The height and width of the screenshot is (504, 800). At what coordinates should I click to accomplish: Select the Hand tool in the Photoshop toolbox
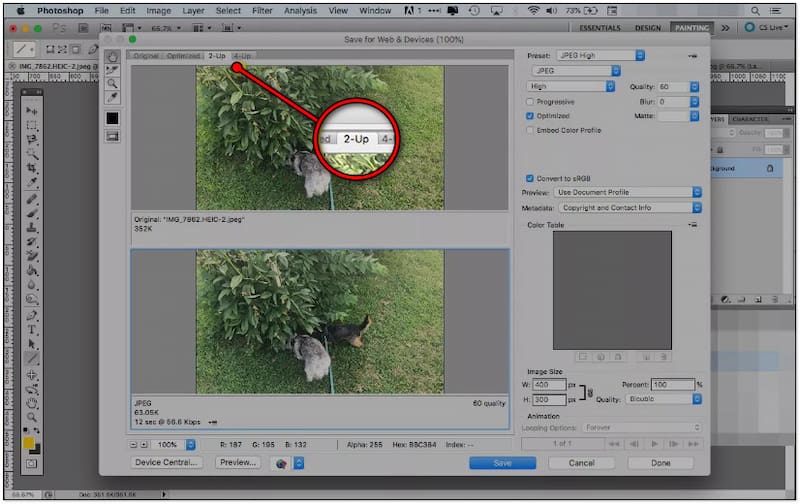click(32, 404)
